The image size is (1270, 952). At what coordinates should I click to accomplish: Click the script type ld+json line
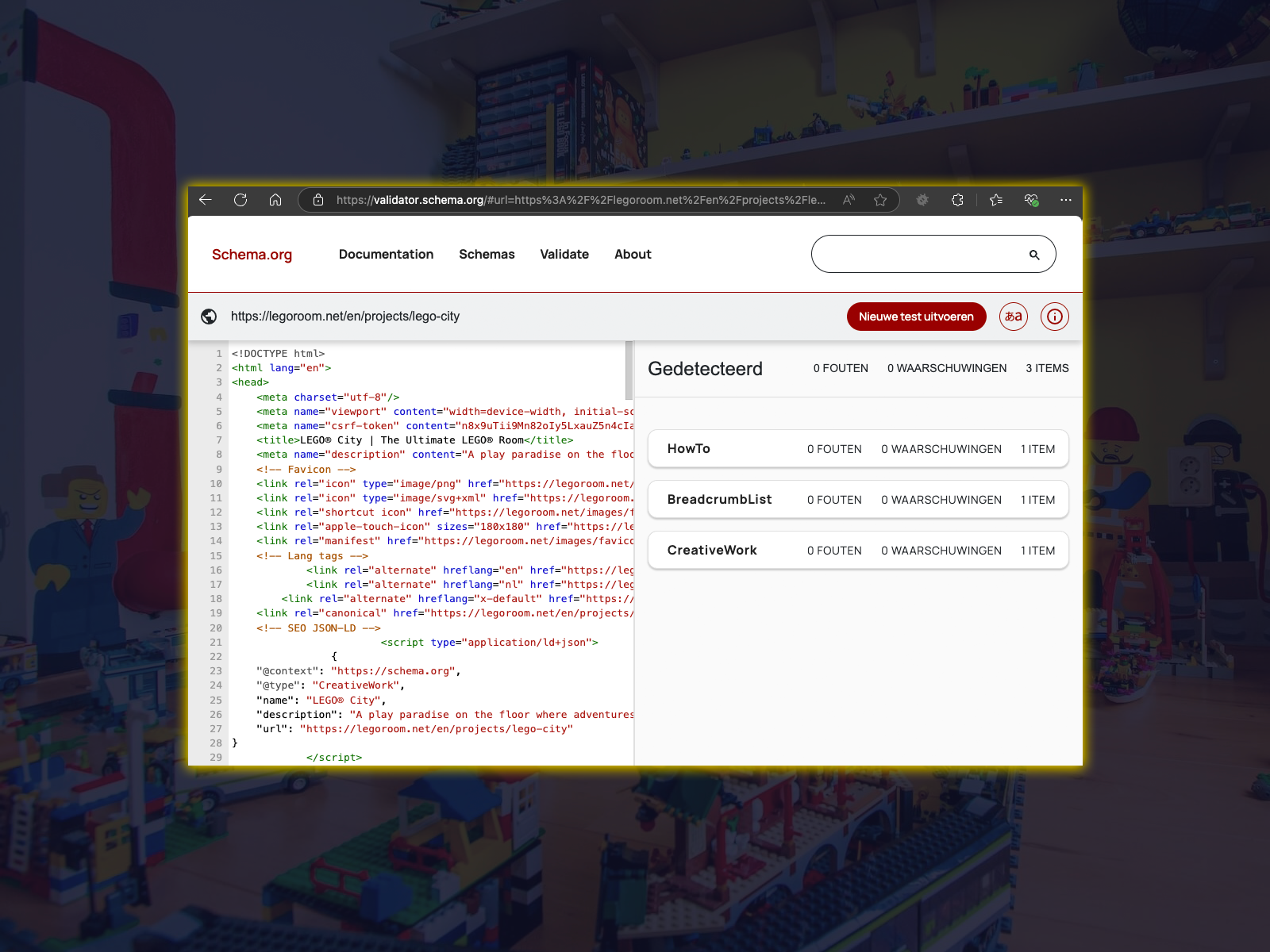[x=489, y=643]
